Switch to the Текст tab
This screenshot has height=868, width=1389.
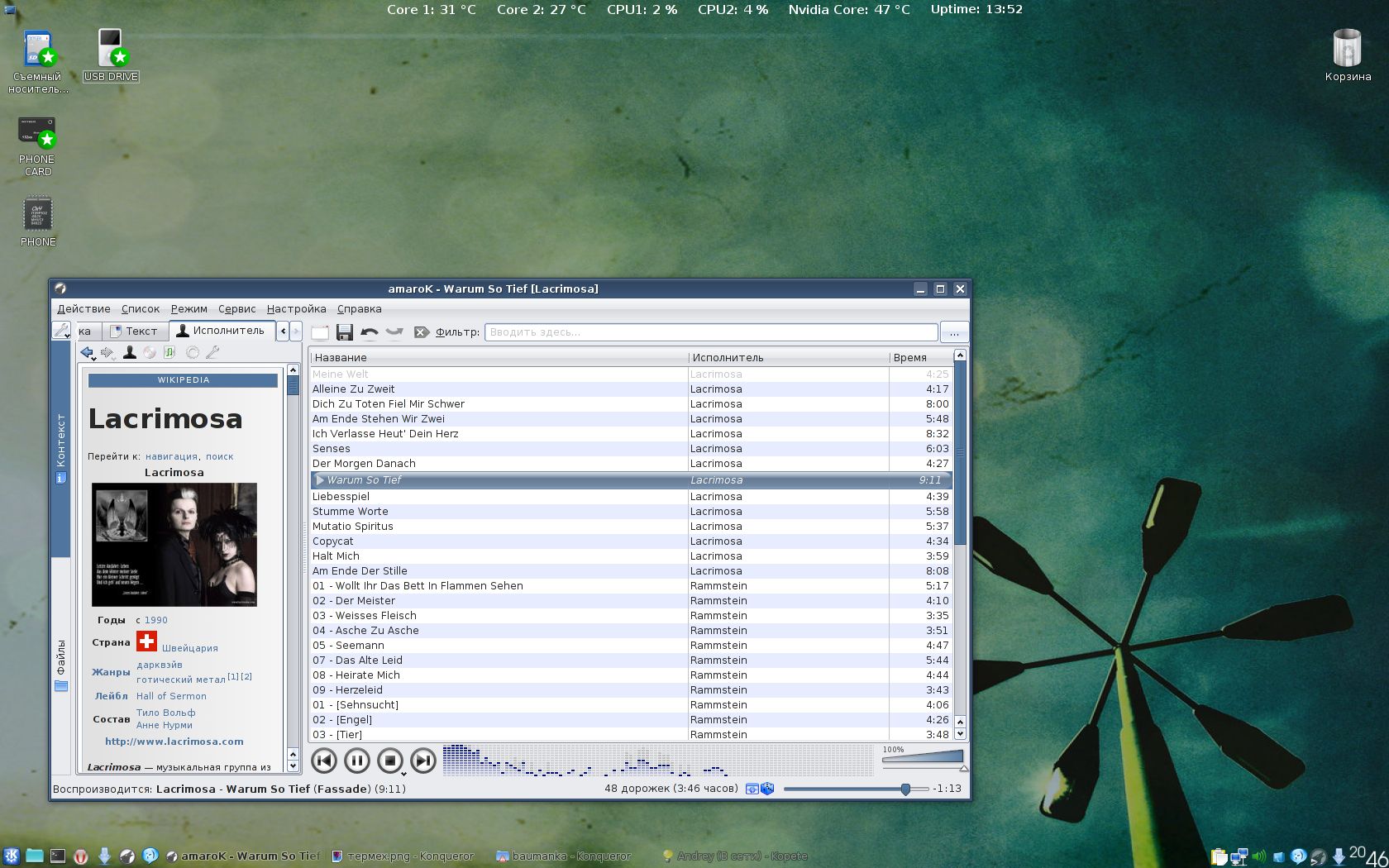135,331
